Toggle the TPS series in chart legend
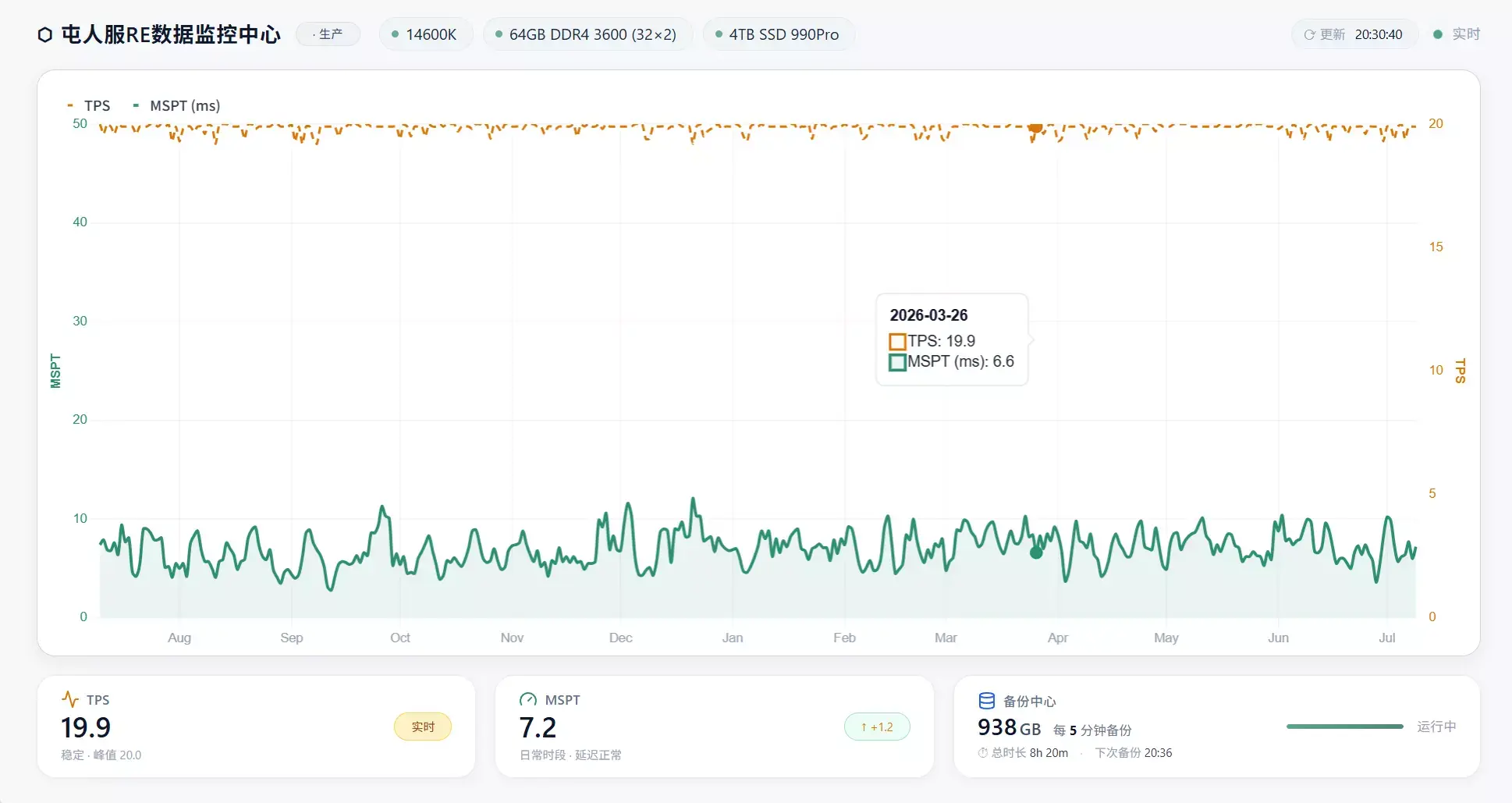Viewport: 1512px width, 803px height. tap(89, 105)
